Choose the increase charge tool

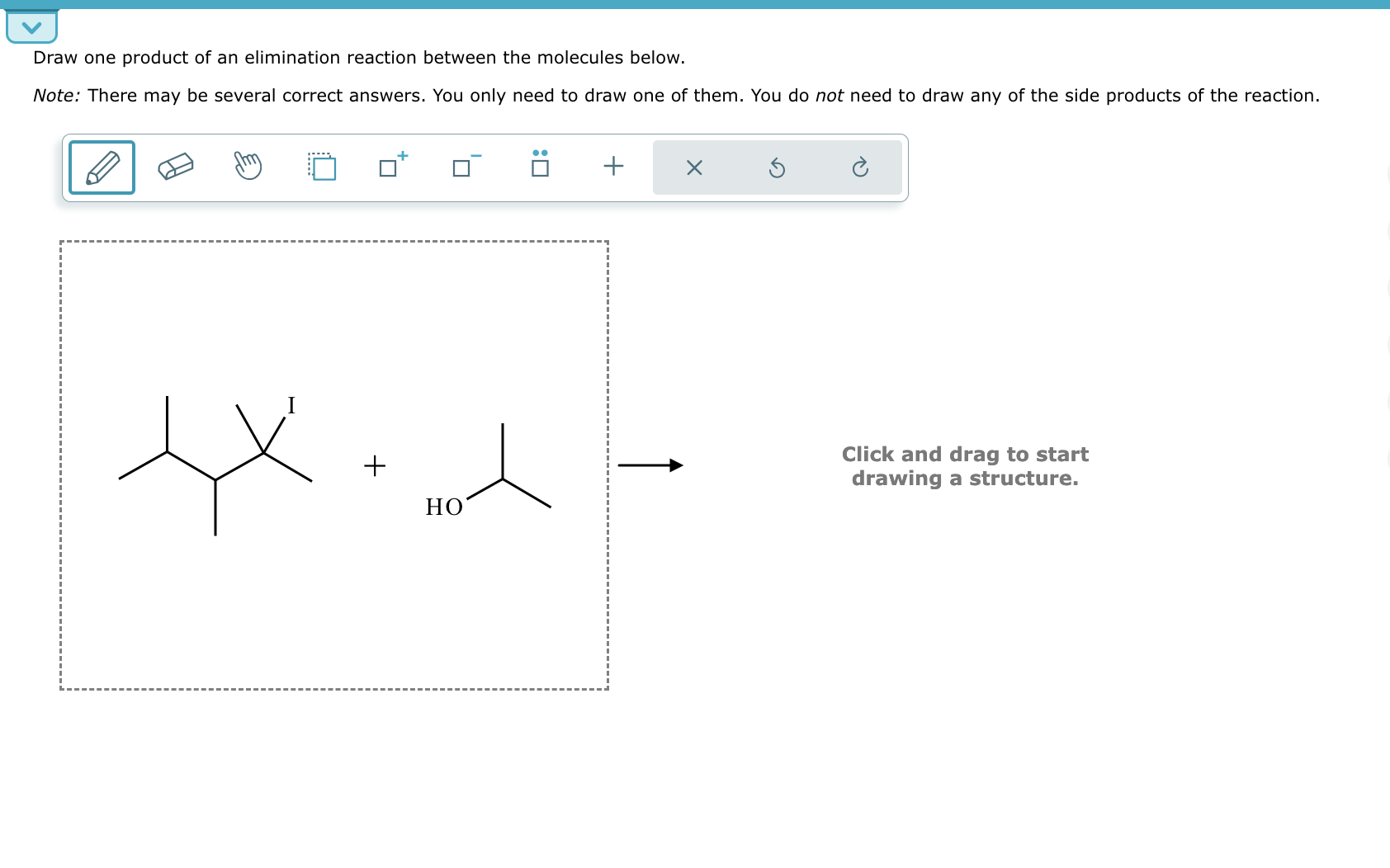click(x=390, y=167)
